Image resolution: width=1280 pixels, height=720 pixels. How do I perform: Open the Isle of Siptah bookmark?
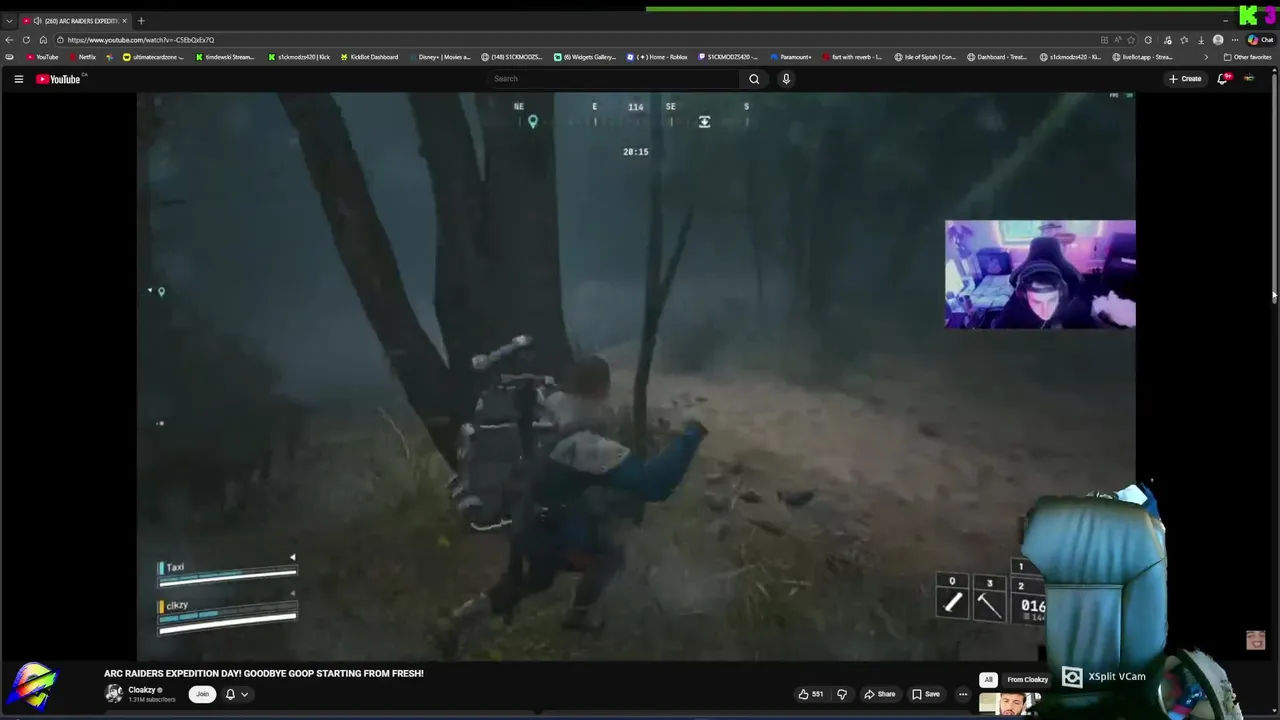coord(925,57)
